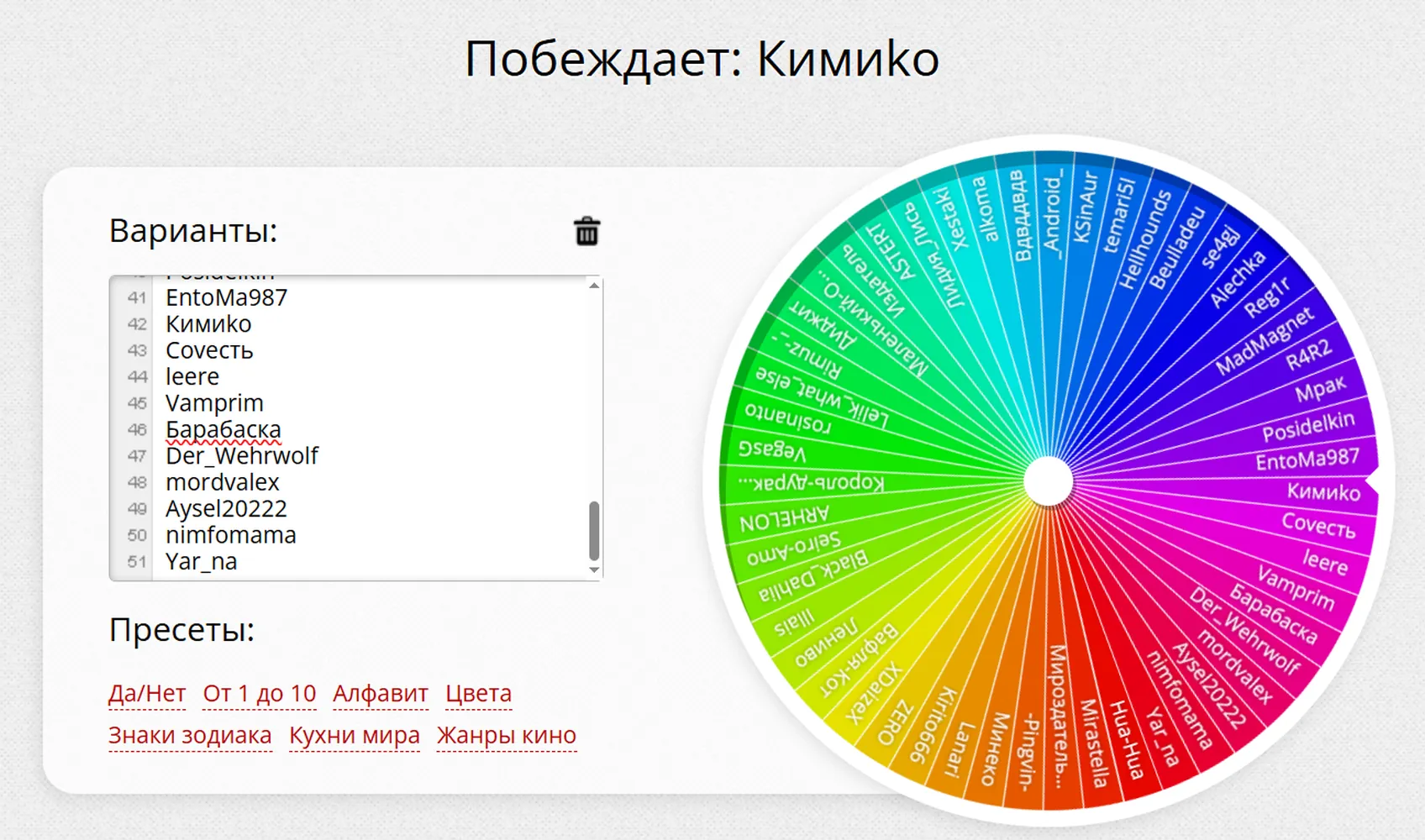The image size is (1425, 840).
Task: Click the KSinAur segment on the wheel
Action: 1086,207
